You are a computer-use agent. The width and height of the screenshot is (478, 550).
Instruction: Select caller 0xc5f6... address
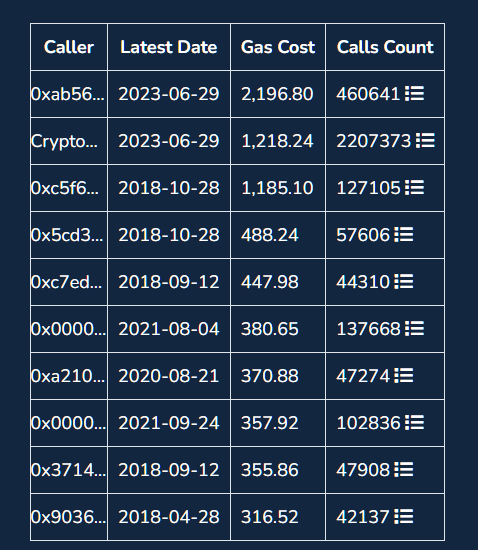65,188
